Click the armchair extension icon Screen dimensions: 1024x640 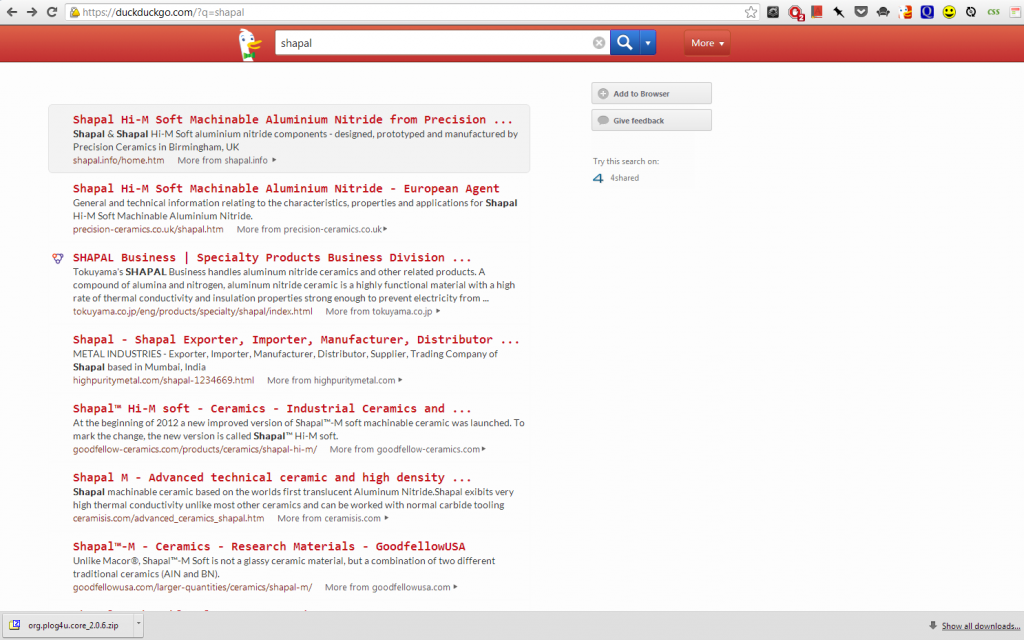[883, 12]
